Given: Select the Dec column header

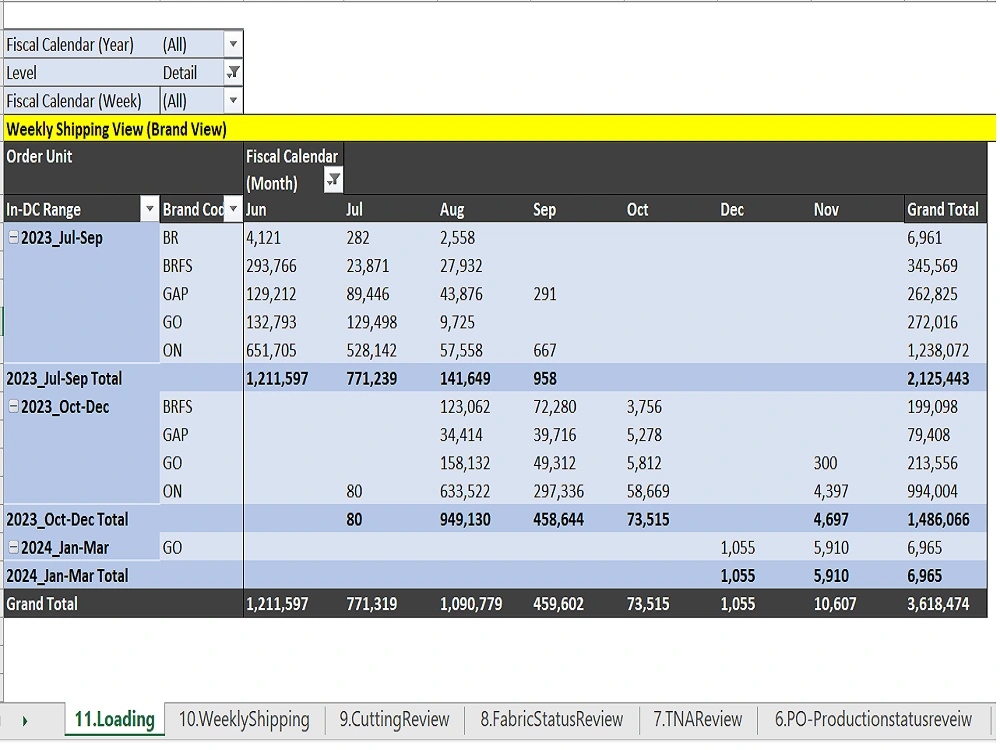Looking at the screenshot, I should [x=765, y=209].
